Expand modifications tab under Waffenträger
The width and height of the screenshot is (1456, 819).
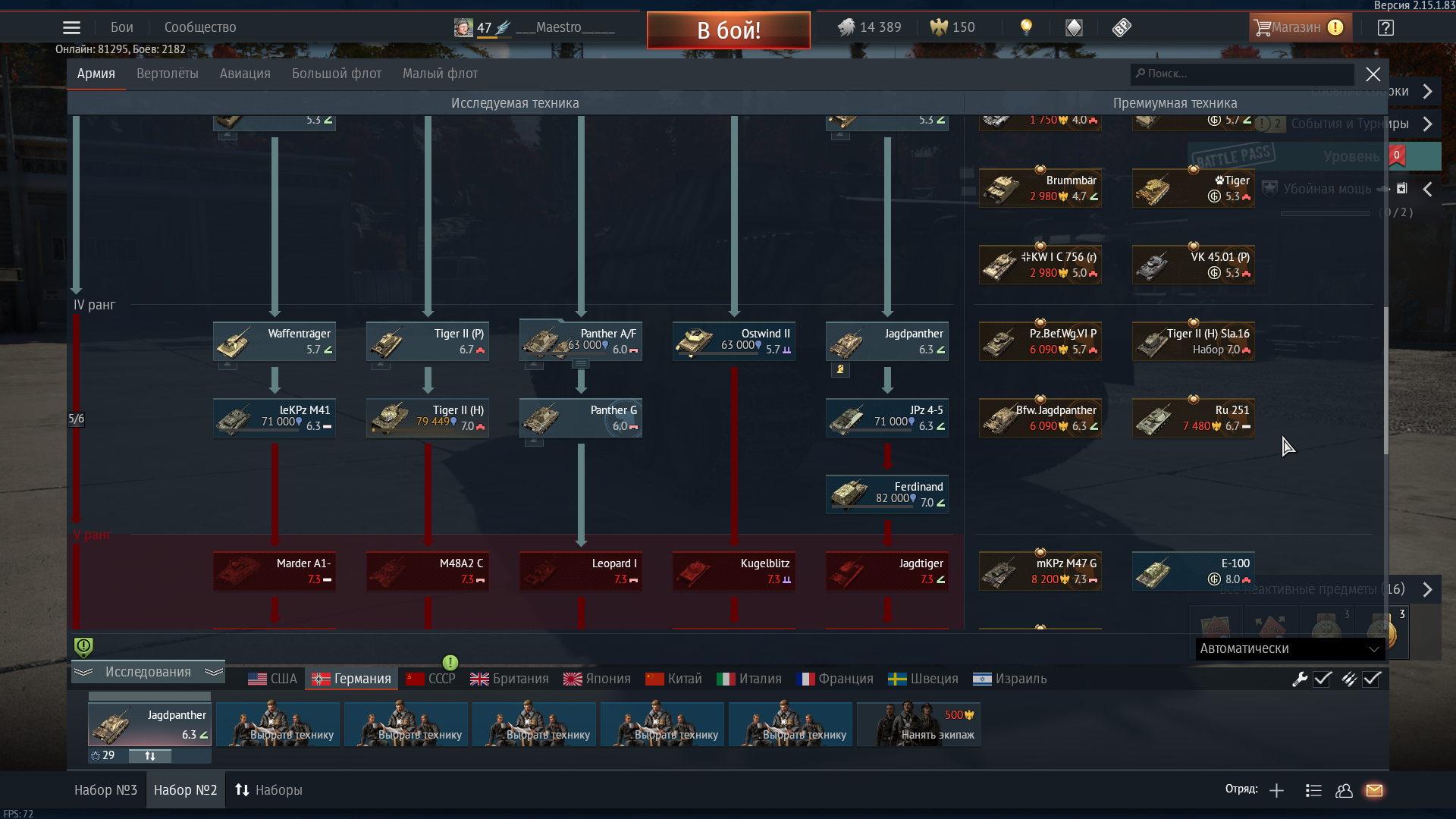click(x=227, y=365)
